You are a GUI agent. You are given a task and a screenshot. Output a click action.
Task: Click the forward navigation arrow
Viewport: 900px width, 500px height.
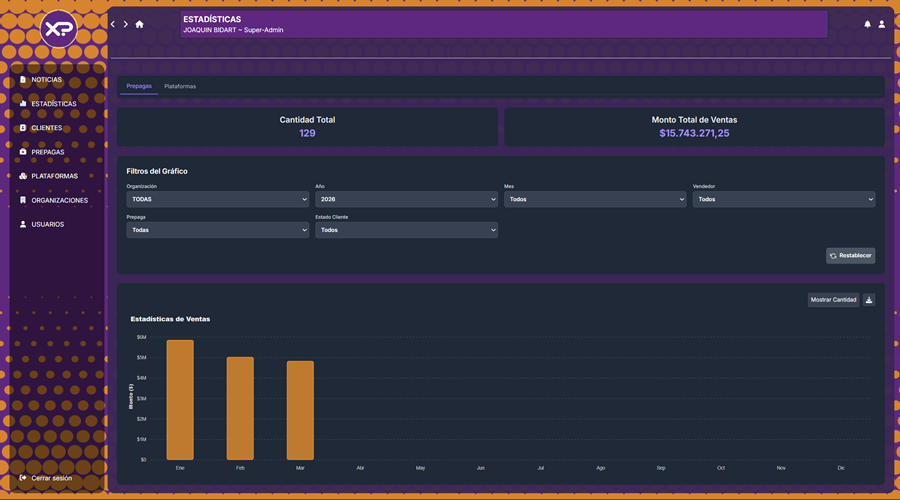coord(125,24)
